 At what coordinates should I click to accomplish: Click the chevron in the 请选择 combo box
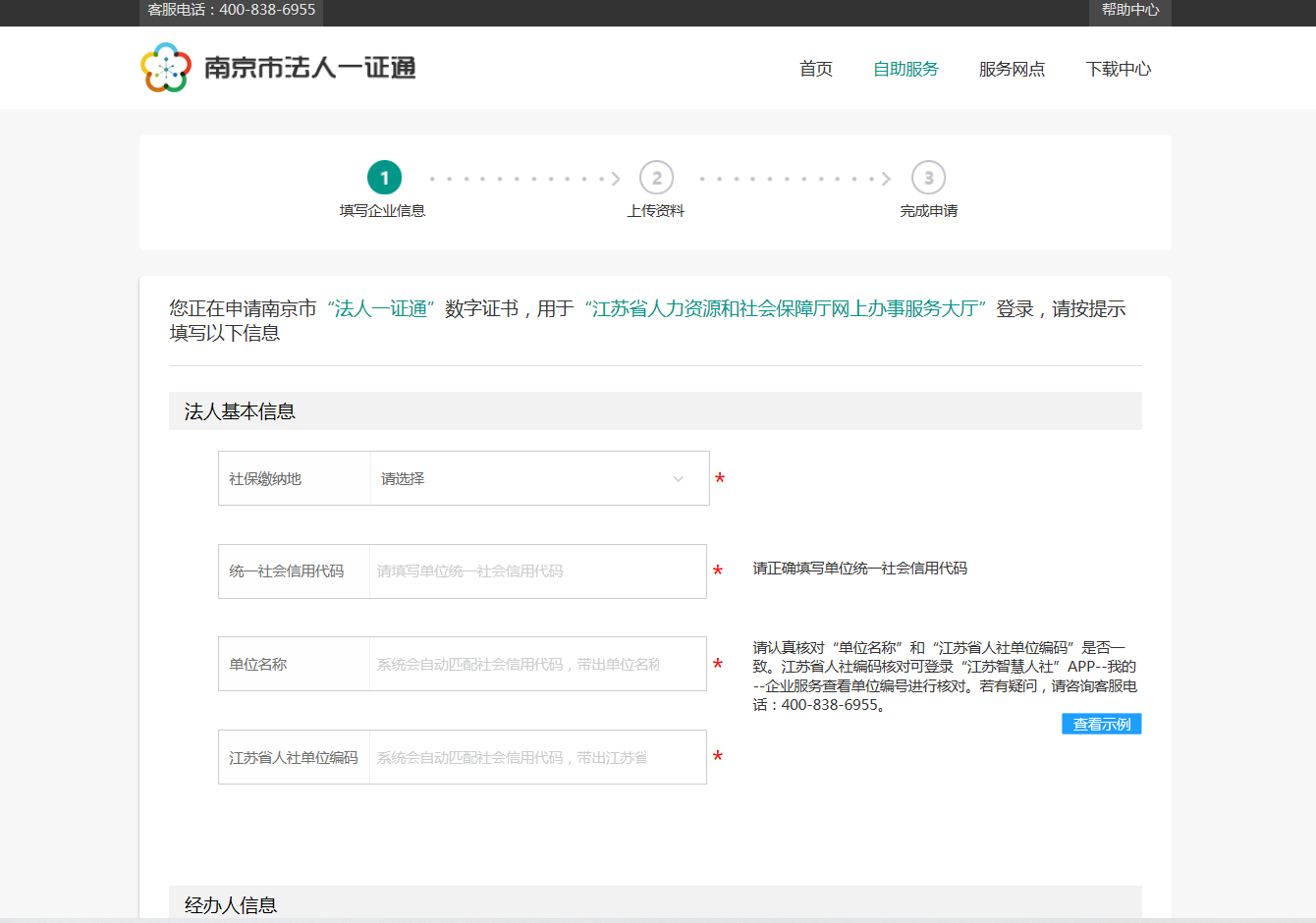[678, 479]
